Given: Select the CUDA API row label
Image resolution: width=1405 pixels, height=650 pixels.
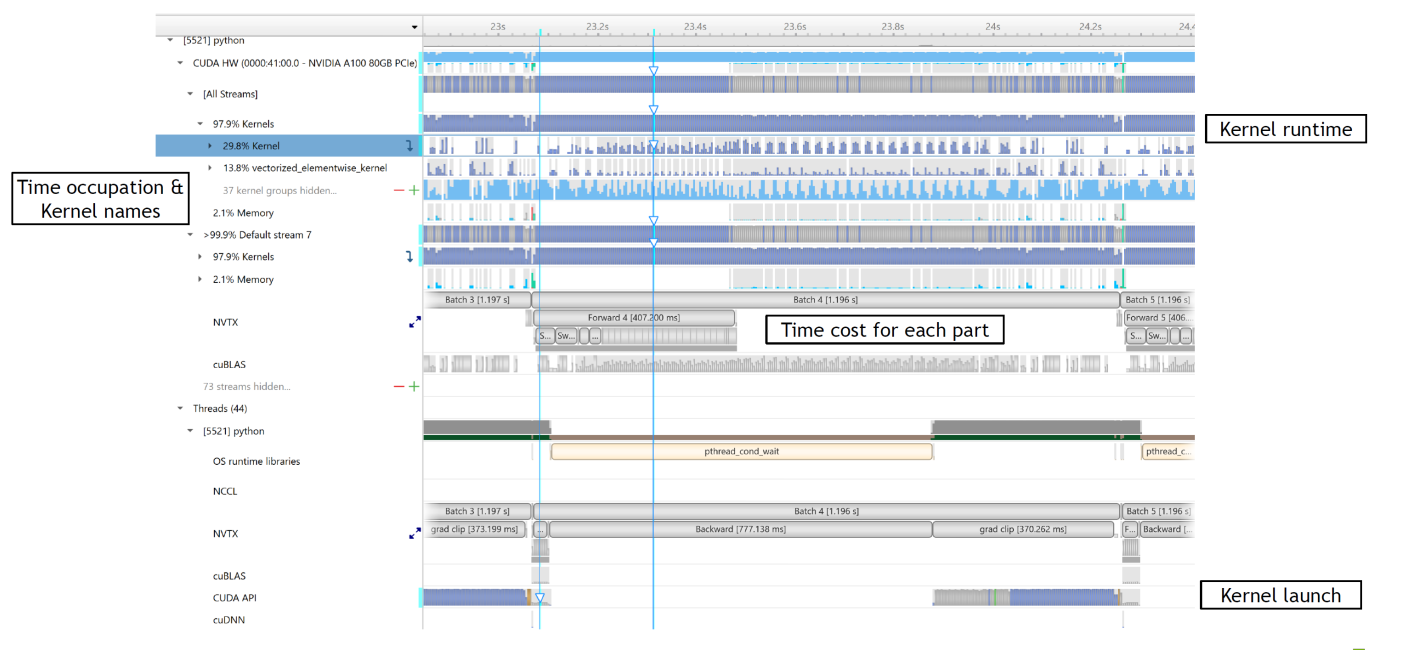Looking at the screenshot, I should tap(235, 598).
